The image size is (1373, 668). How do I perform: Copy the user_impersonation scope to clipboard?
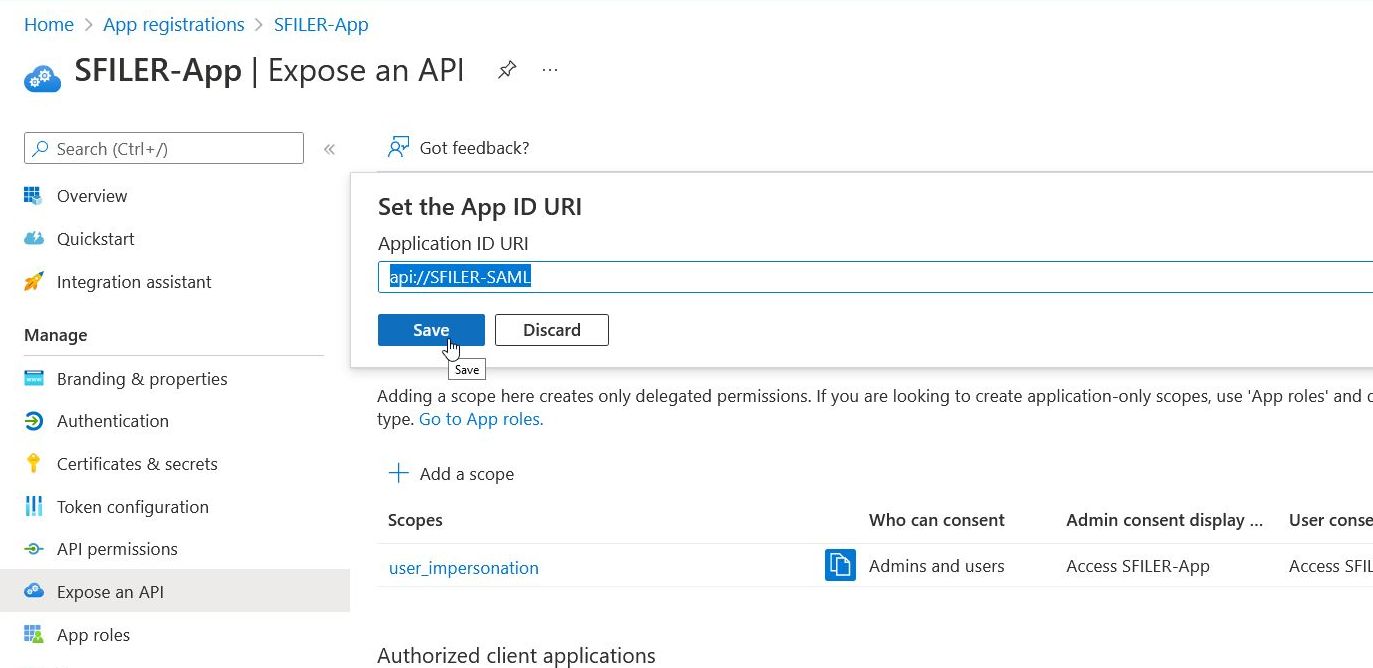[840, 565]
